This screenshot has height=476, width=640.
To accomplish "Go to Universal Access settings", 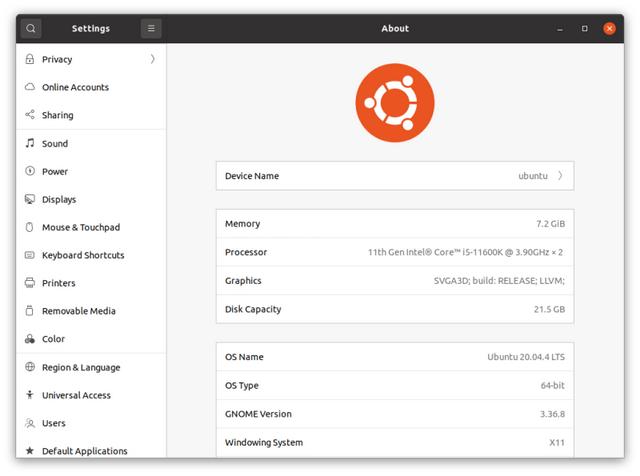I will 91,395.
